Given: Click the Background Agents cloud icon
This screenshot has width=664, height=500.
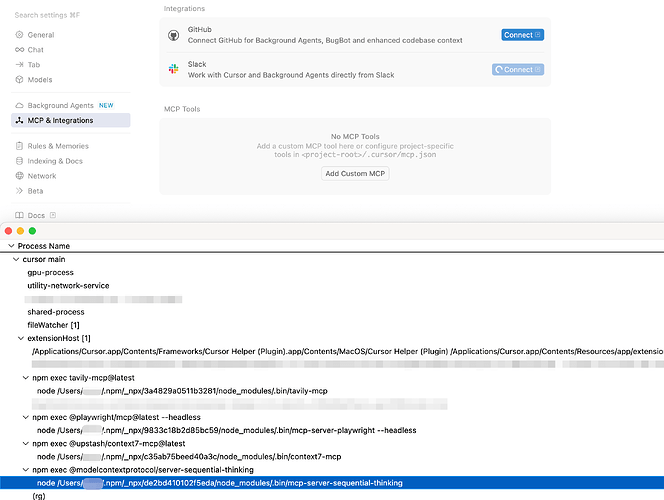Looking at the screenshot, I should (19, 105).
